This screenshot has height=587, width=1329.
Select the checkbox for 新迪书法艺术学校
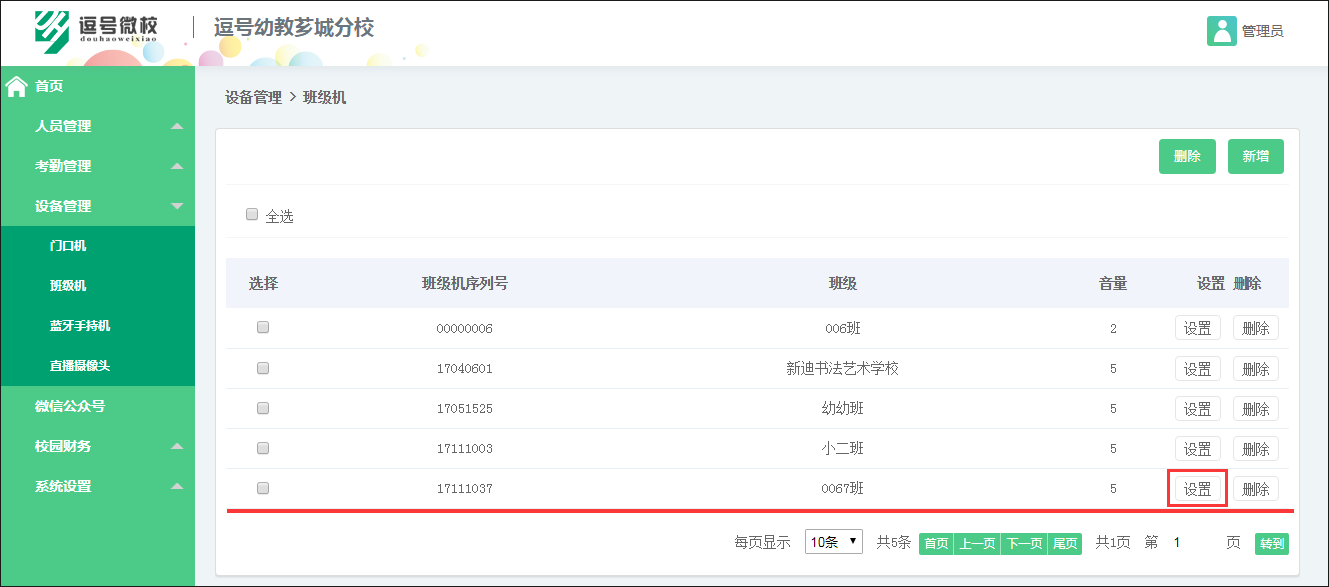(x=263, y=368)
